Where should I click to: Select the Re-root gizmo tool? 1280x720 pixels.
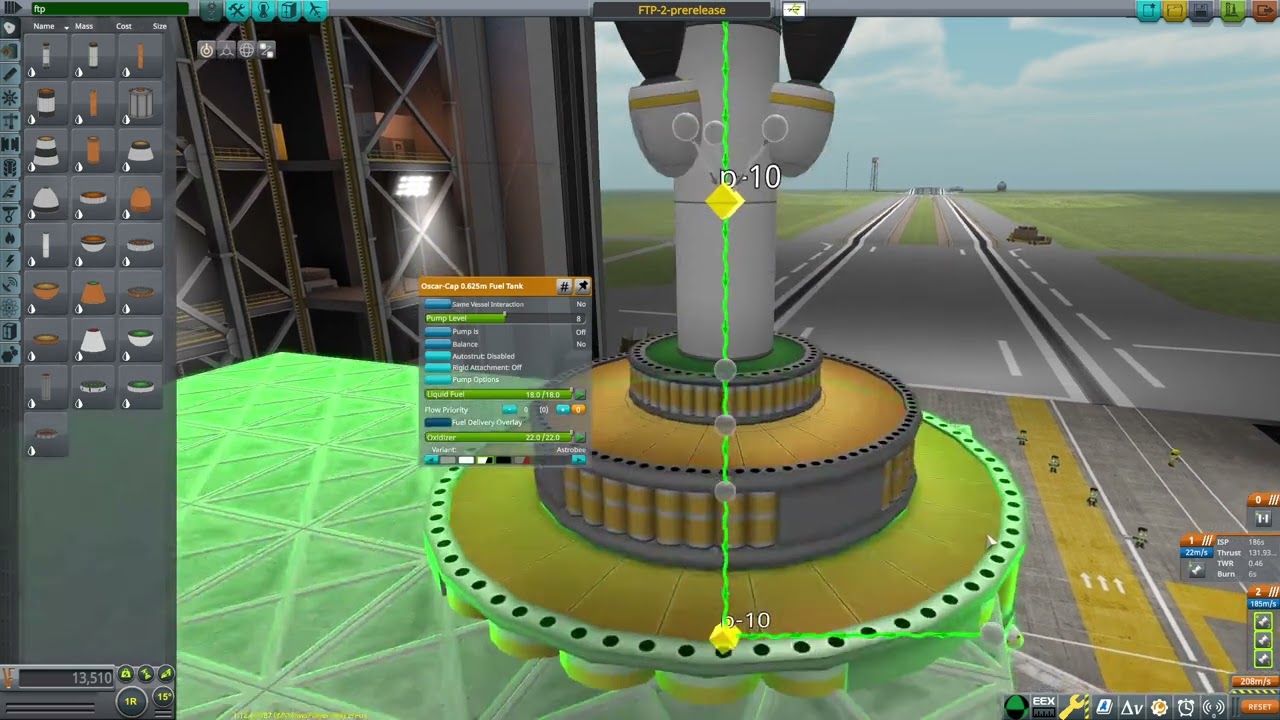(266, 49)
